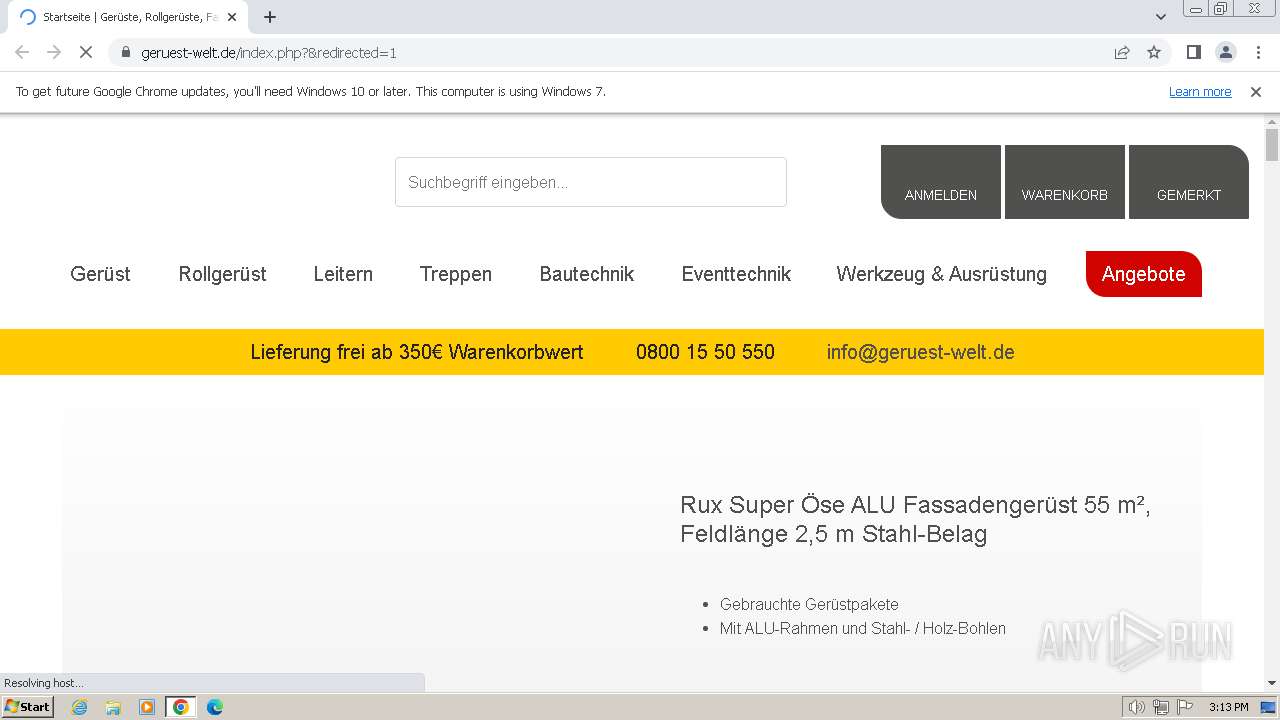Screen dimensions: 1280x720
Task: Open the Treppen menu category
Action: coord(456,274)
